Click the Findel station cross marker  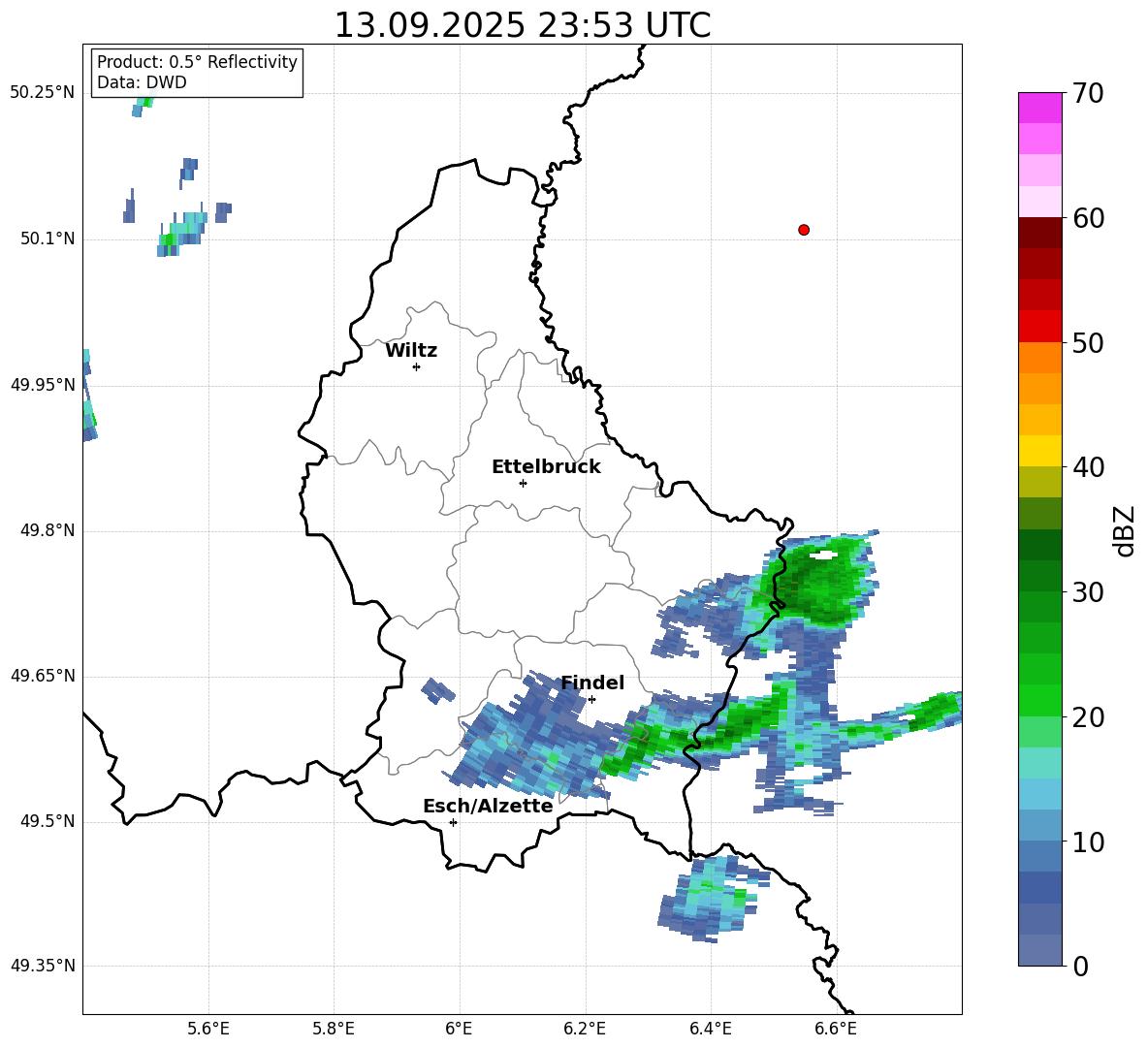(x=591, y=700)
